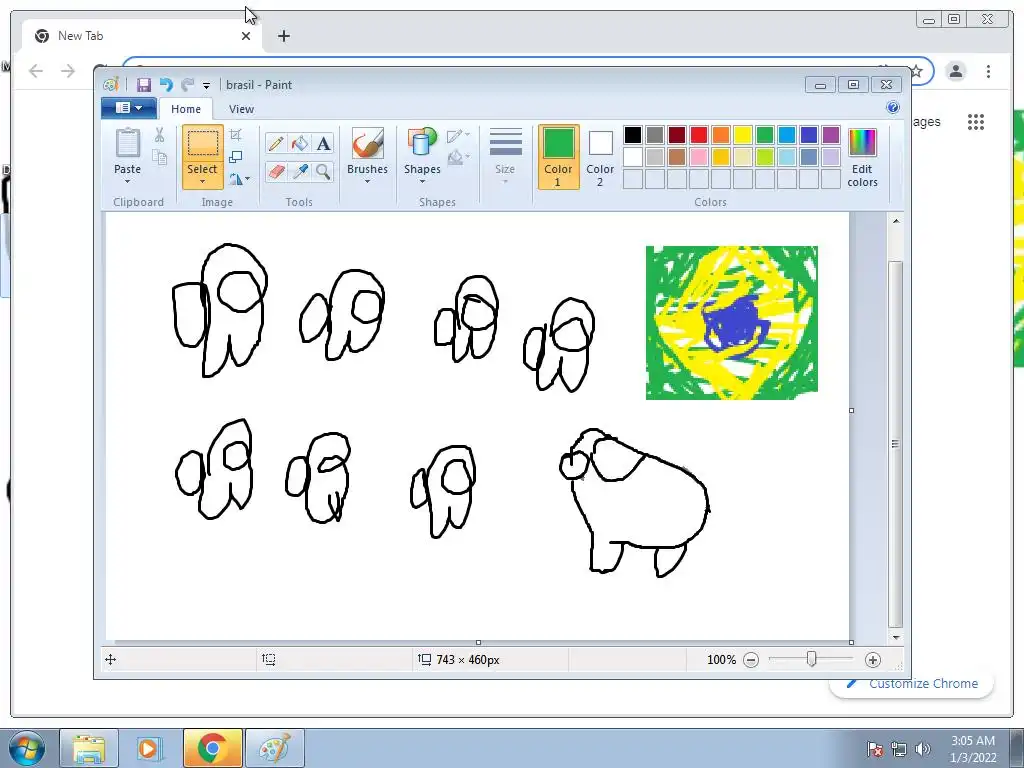Pick the black color swatch
The height and width of the screenshot is (768, 1024).
pyautogui.click(x=632, y=135)
